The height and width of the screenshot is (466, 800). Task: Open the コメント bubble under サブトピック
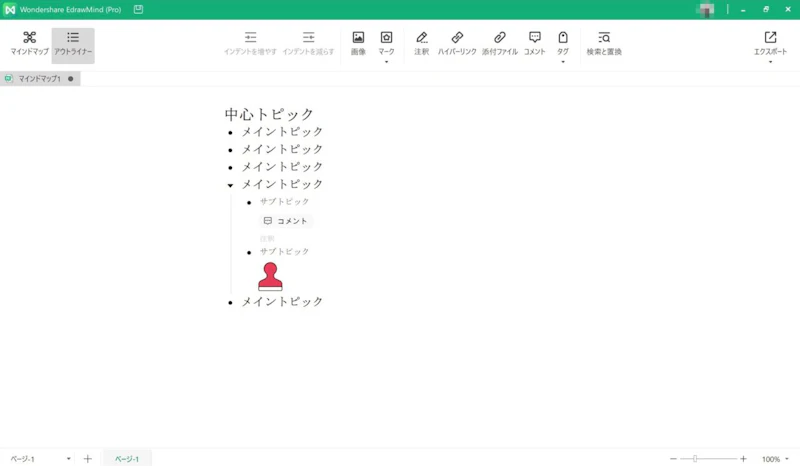coord(286,221)
